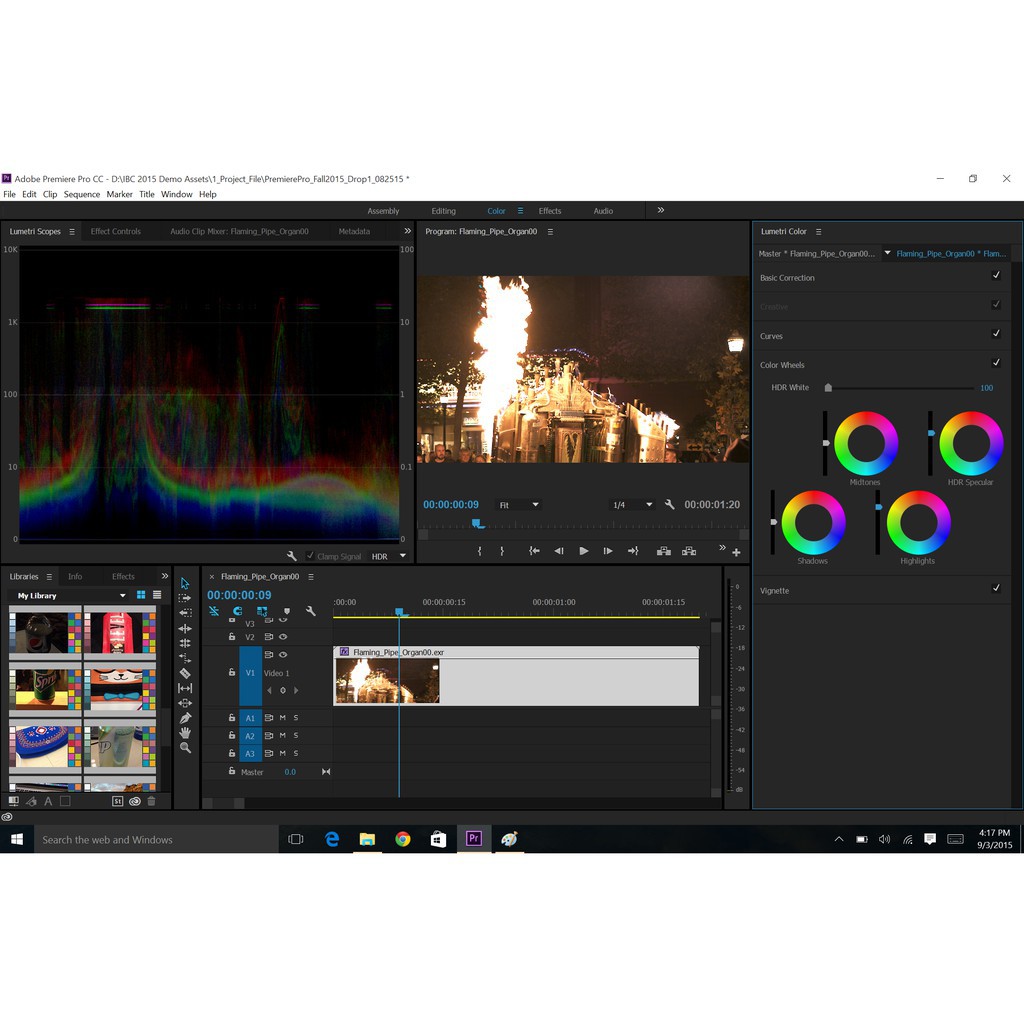Open the Sequence menu
This screenshot has width=1024, height=1024.
(x=82, y=194)
